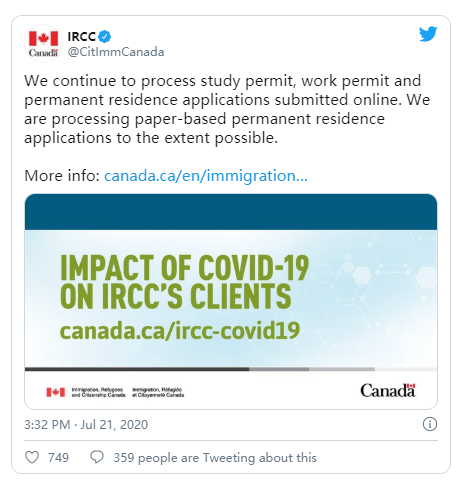Like the tweet with heart icon
The width and height of the screenshot is (466, 485).
point(32,457)
